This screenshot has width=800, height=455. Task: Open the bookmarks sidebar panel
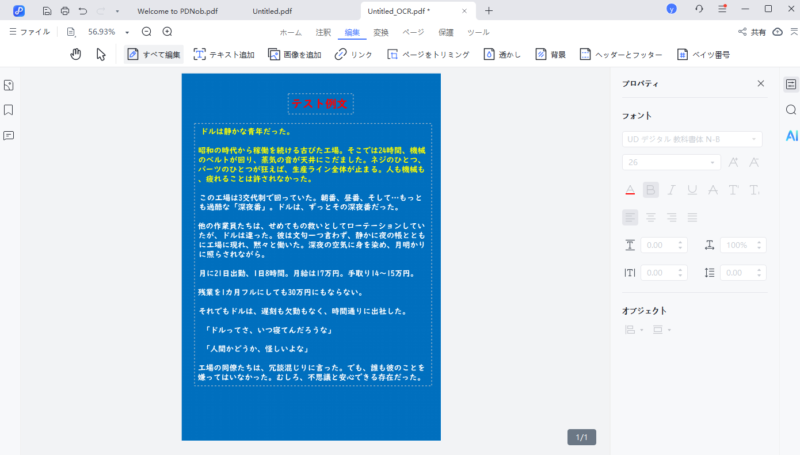(x=8, y=110)
